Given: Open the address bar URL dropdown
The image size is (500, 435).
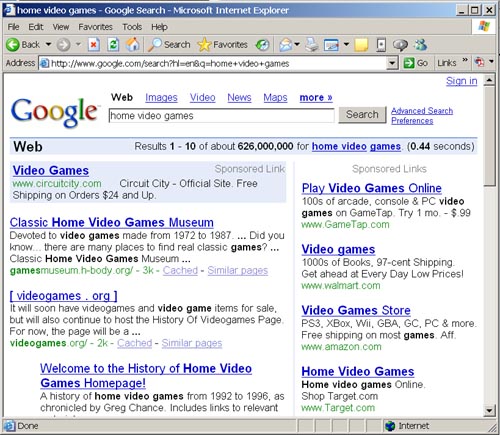Looking at the screenshot, I should coord(392,63).
